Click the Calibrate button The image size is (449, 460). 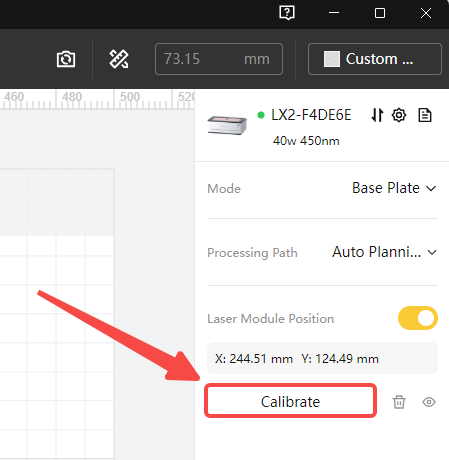pyautogui.click(x=290, y=401)
